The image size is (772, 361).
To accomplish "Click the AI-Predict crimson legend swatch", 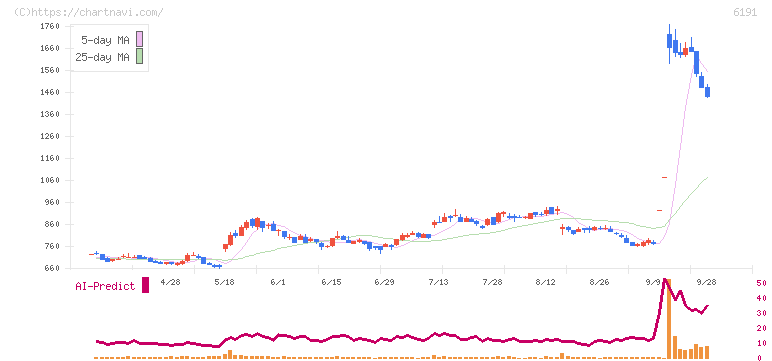I will (145, 285).
